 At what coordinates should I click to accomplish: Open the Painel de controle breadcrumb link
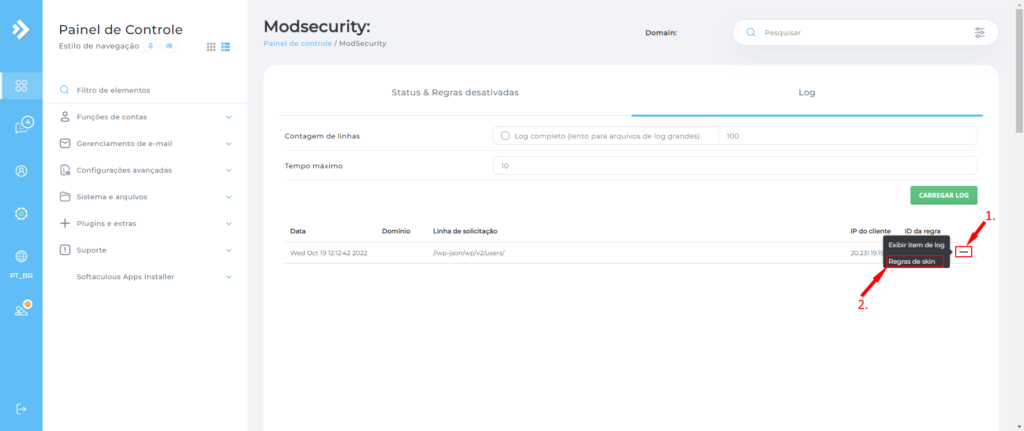pos(296,44)
